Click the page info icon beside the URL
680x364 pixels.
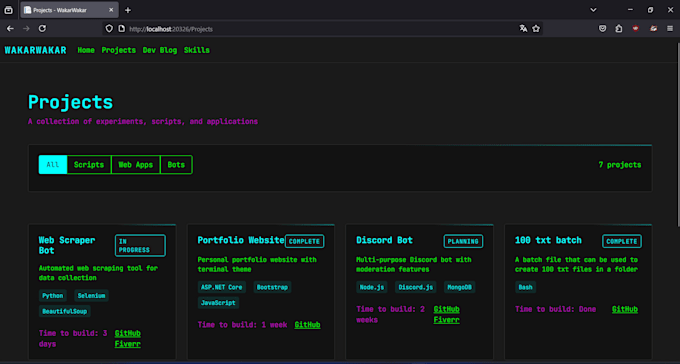coord(122,29)
